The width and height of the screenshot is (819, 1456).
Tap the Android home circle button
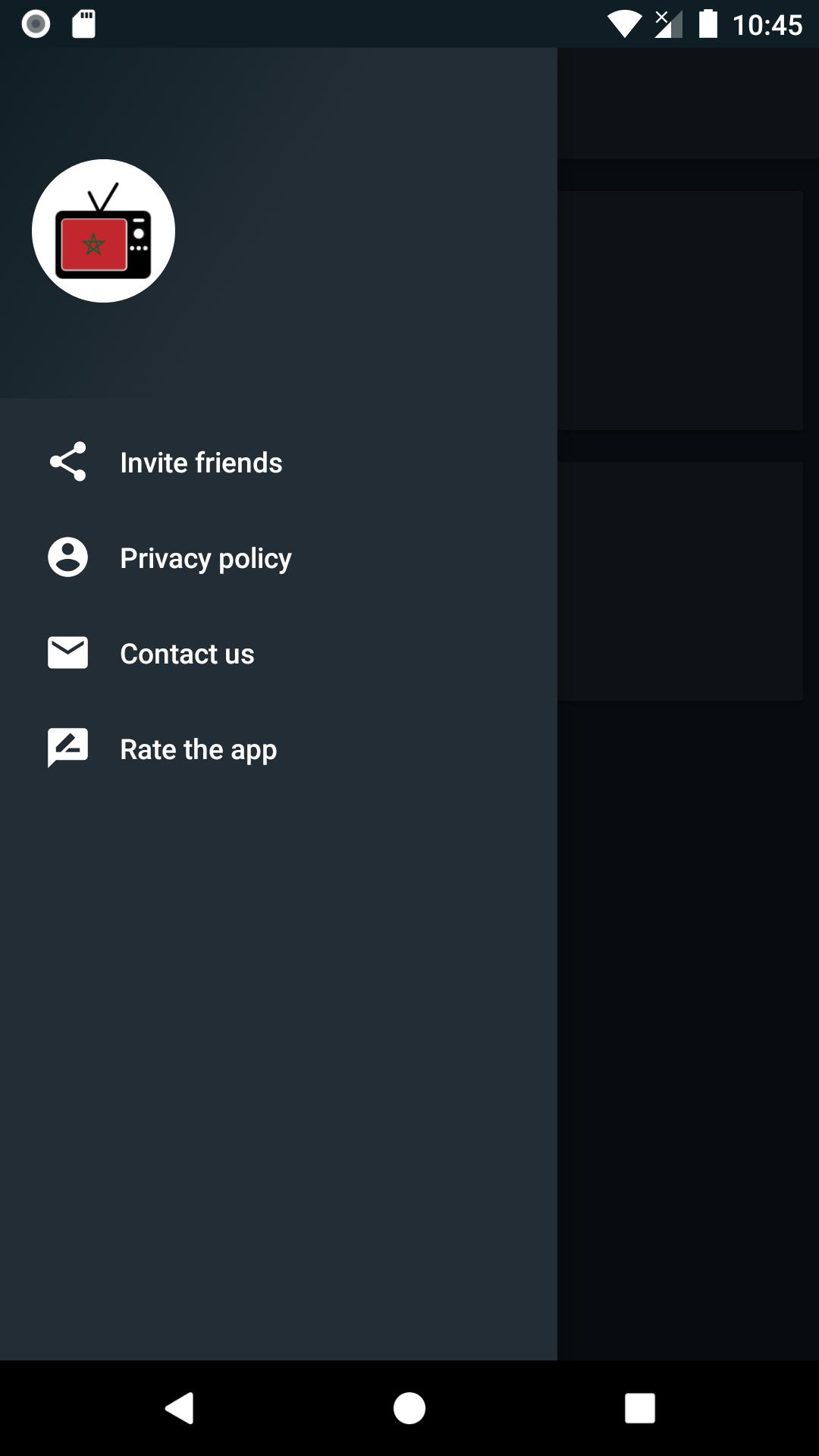(x=409, y=1408)
